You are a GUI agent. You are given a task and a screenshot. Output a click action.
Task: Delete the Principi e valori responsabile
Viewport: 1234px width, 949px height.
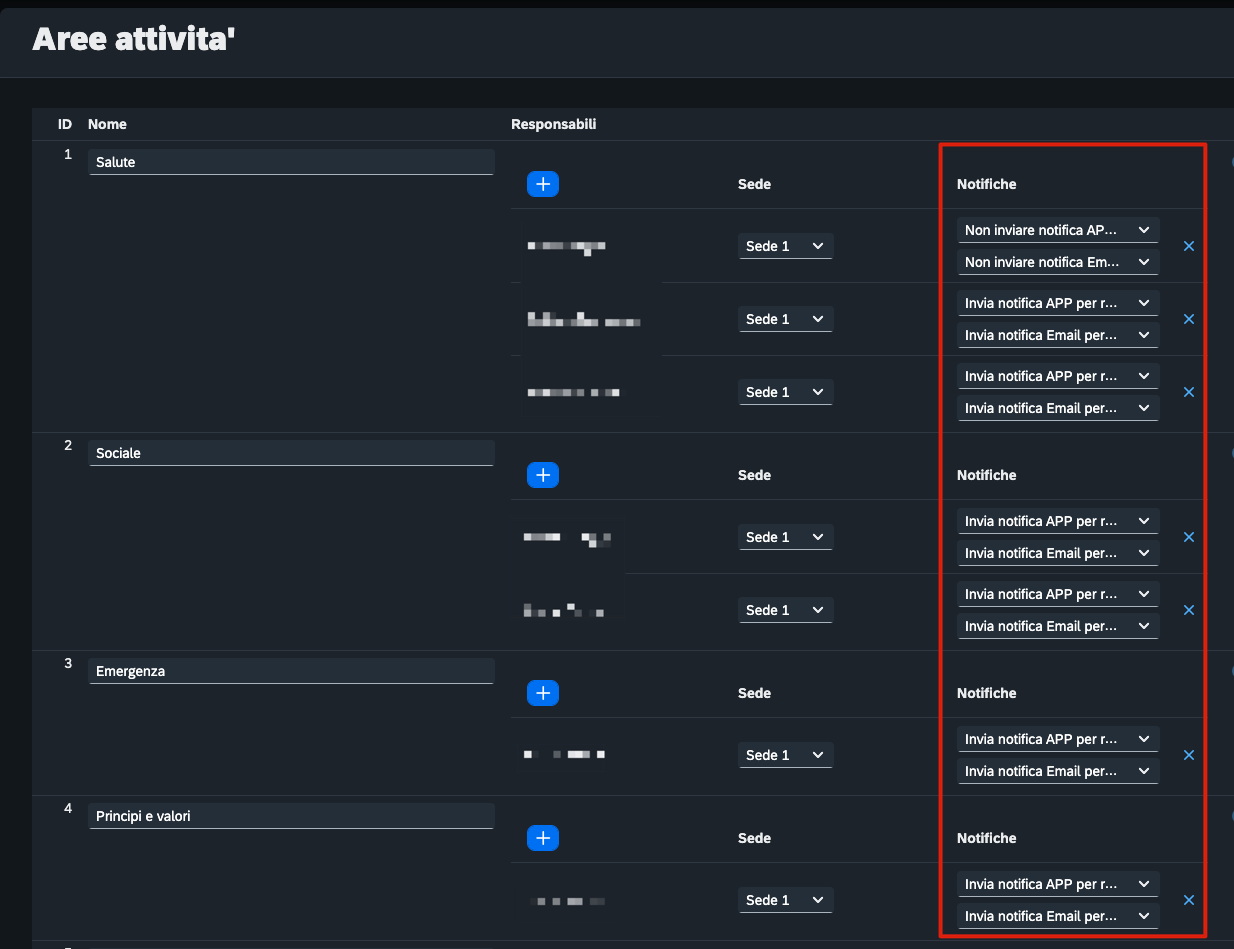pos(1189,900)
